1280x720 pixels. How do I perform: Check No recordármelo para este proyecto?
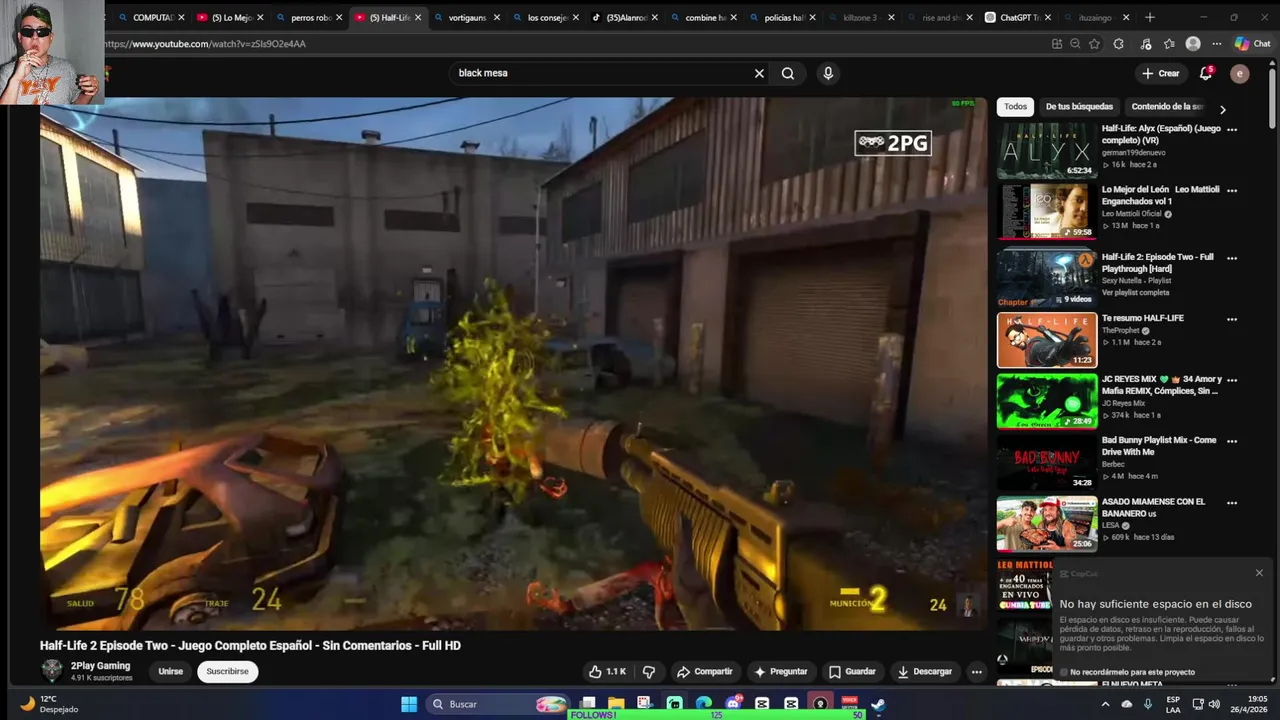(x=1063, y=672)
